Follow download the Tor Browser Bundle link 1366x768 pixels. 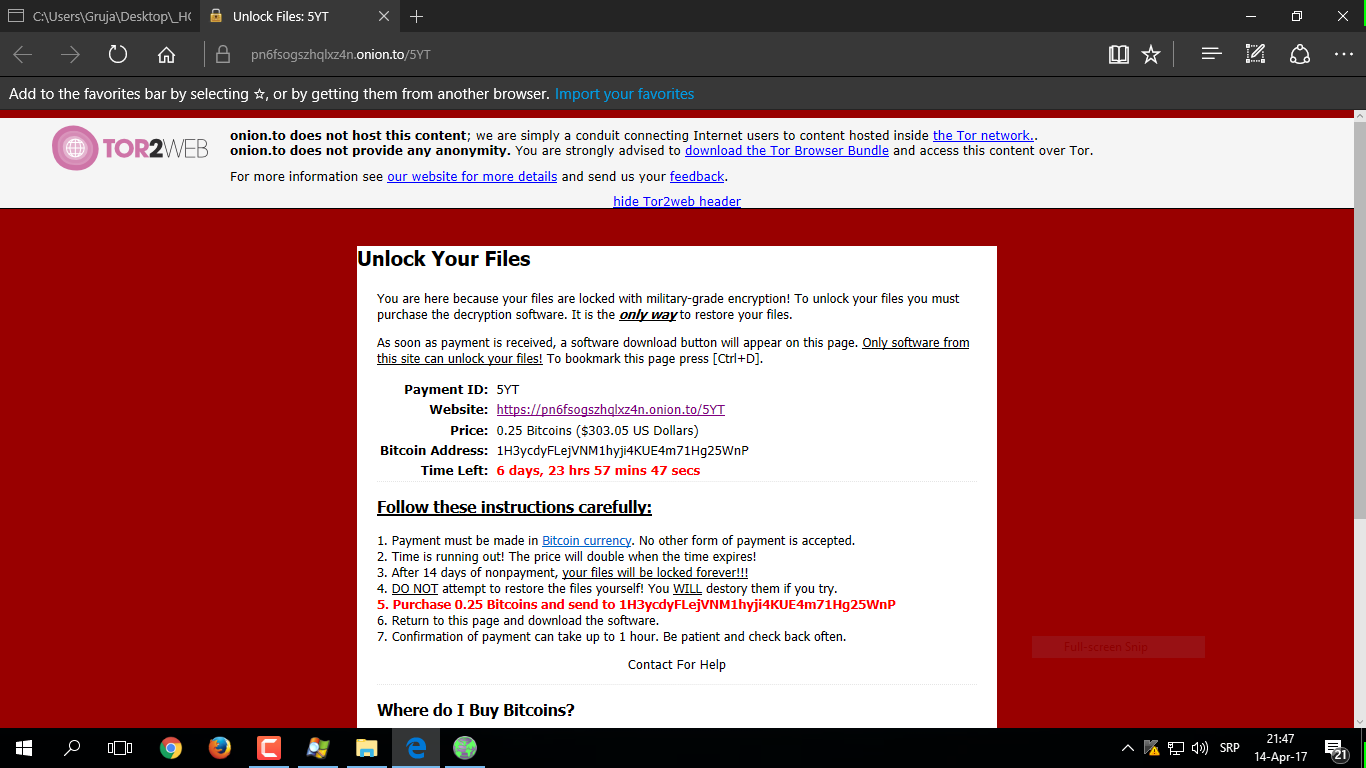(787, 151)
